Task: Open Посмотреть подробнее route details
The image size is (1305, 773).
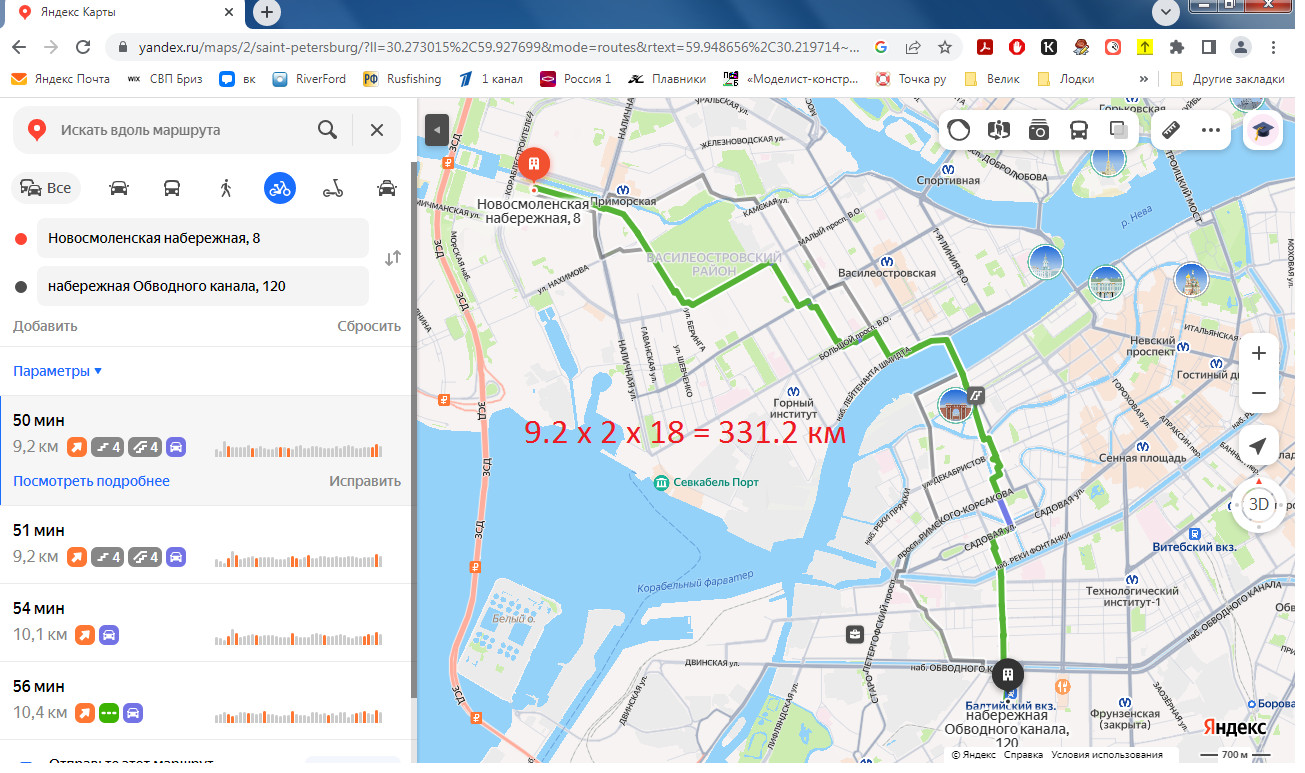Action: (91, 481)
